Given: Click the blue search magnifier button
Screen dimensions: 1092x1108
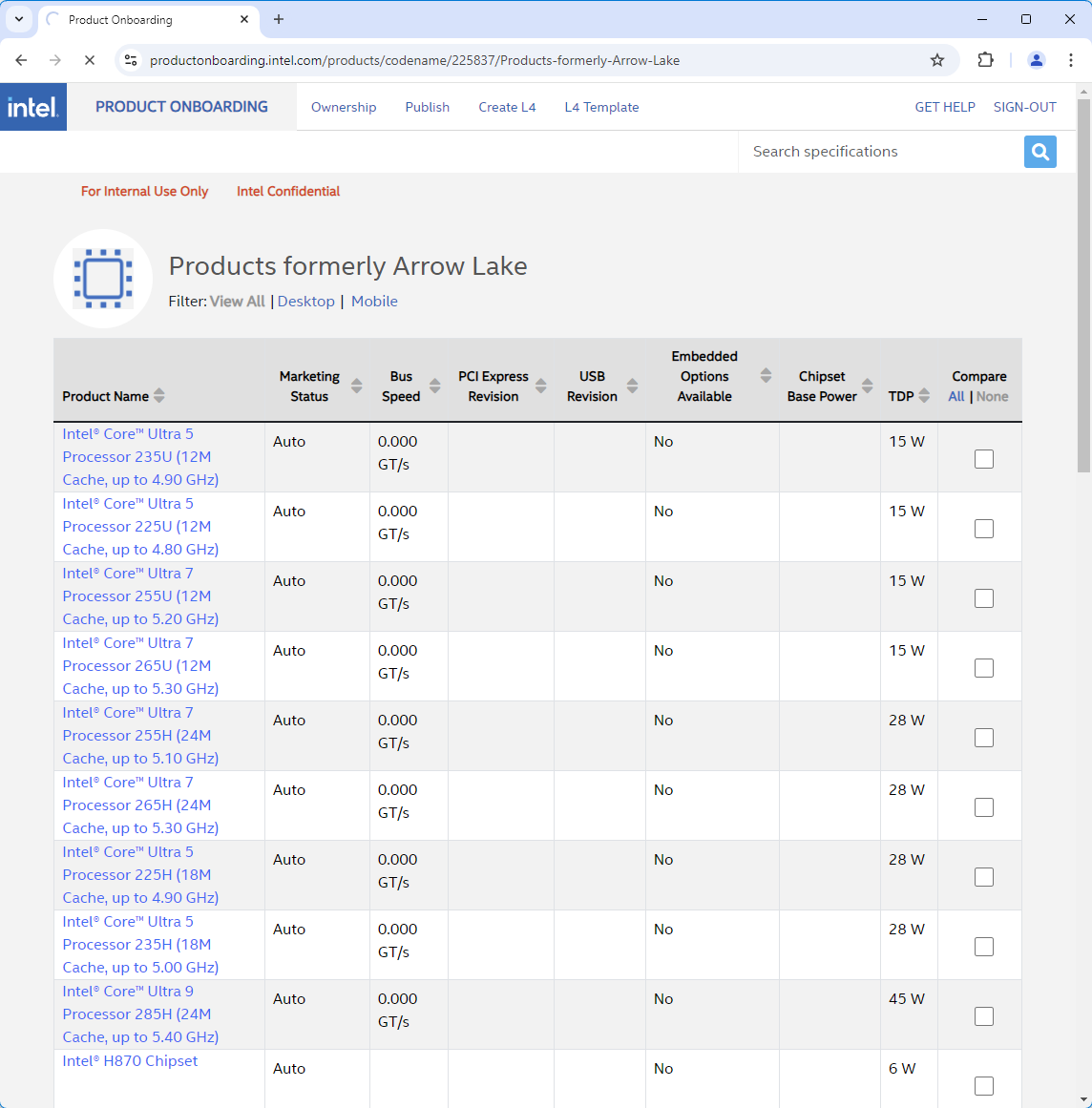Looking at the screenshot, I should point(1039,152).
